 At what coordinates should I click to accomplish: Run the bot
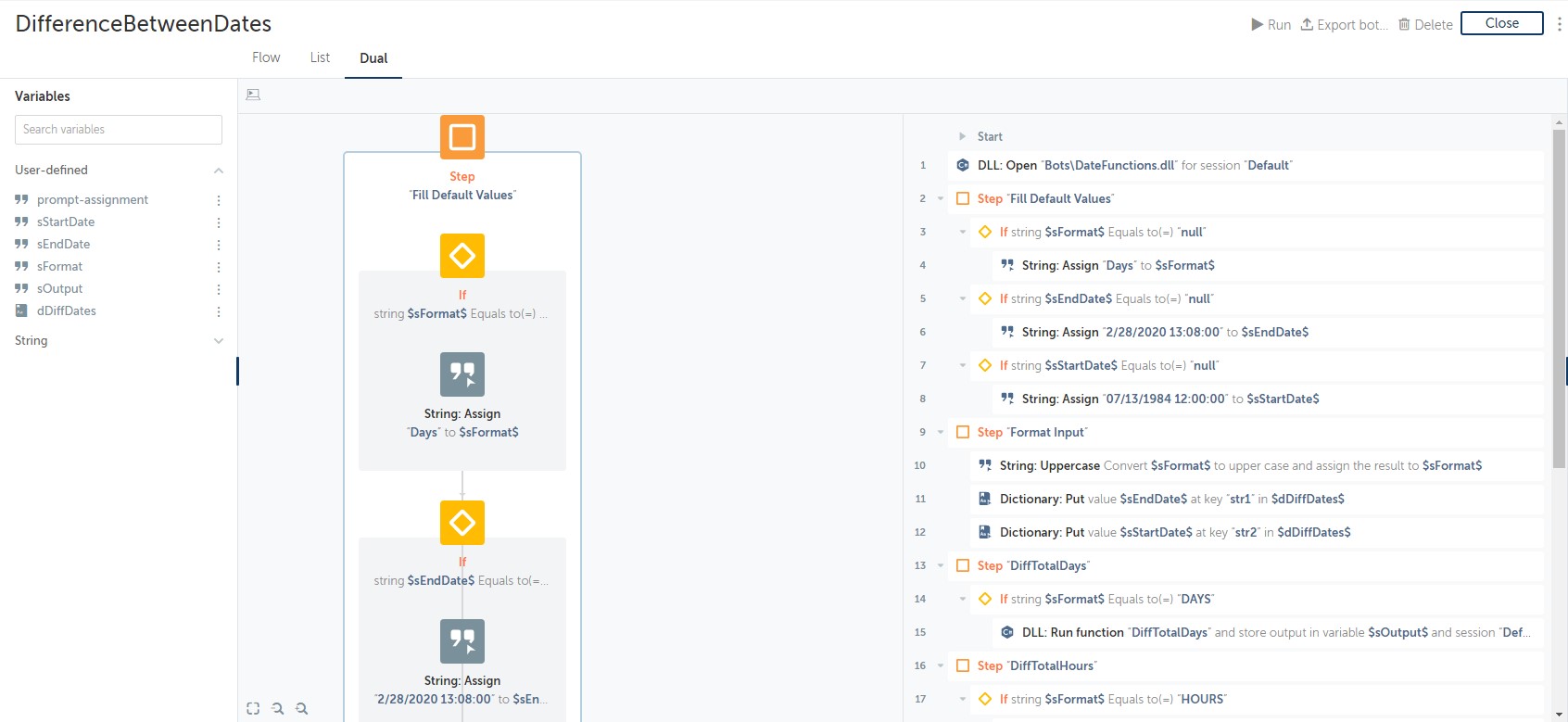coord(1271,25)
